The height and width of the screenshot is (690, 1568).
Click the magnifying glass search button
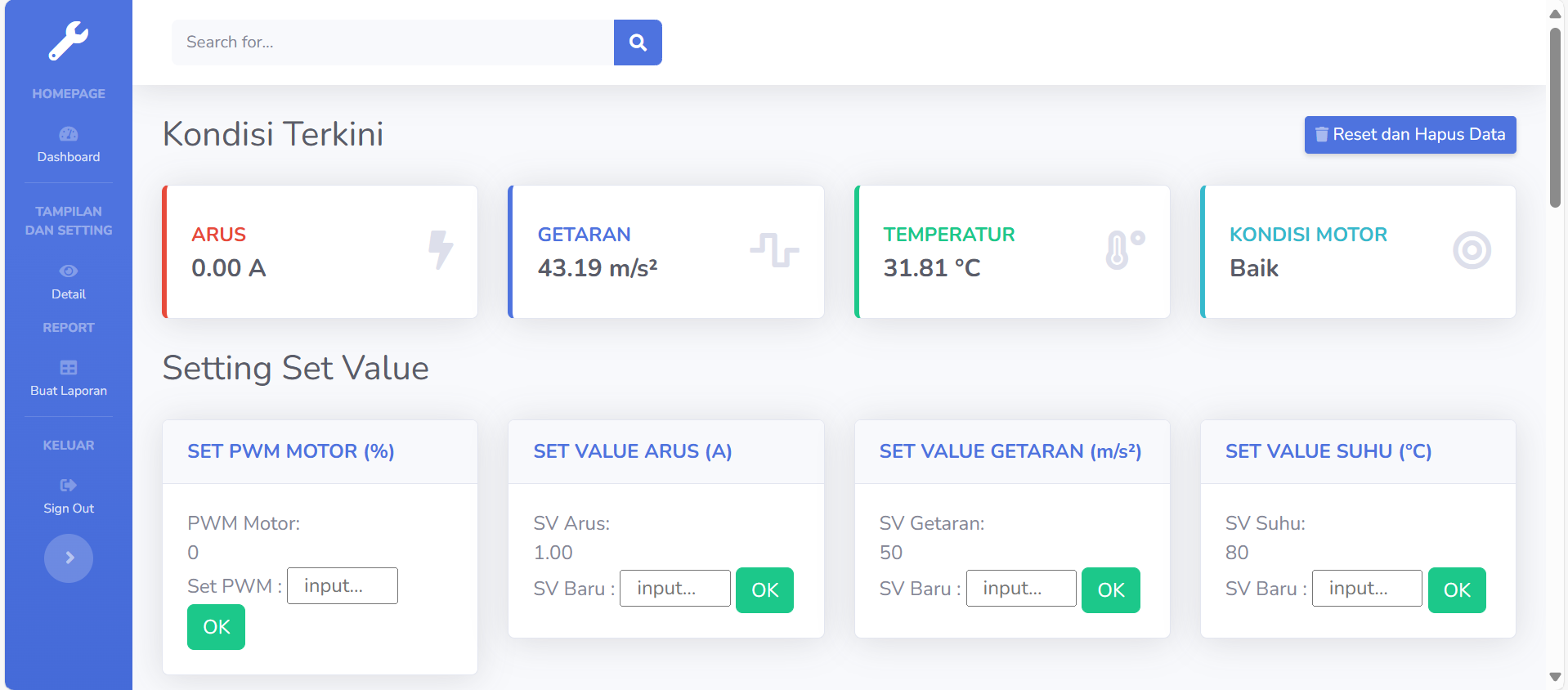pos(638,43)
